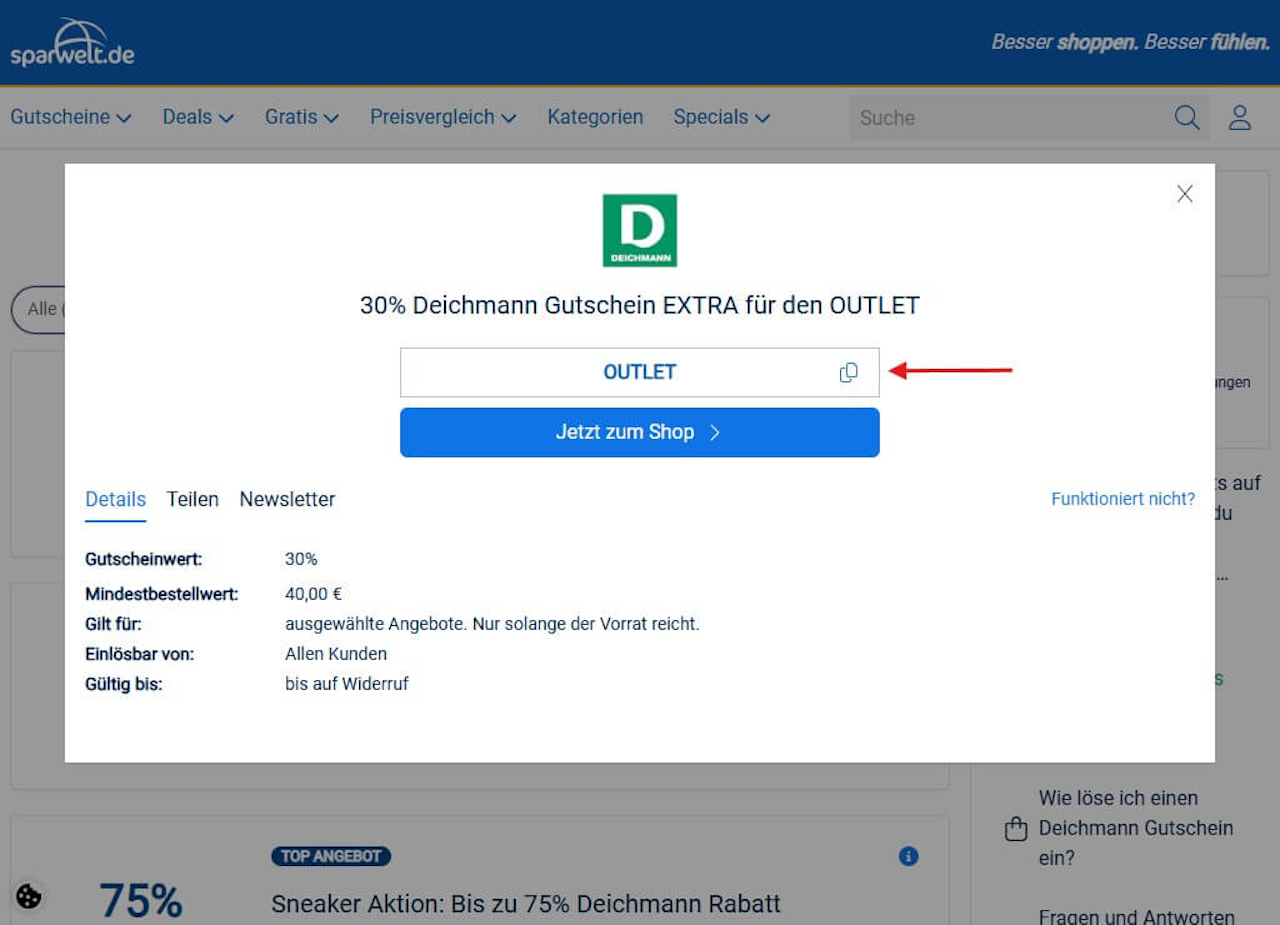Click the info icon on Sneaker Aktion card
Screen dimensions: 1280x925
click(x=908, y=856)
